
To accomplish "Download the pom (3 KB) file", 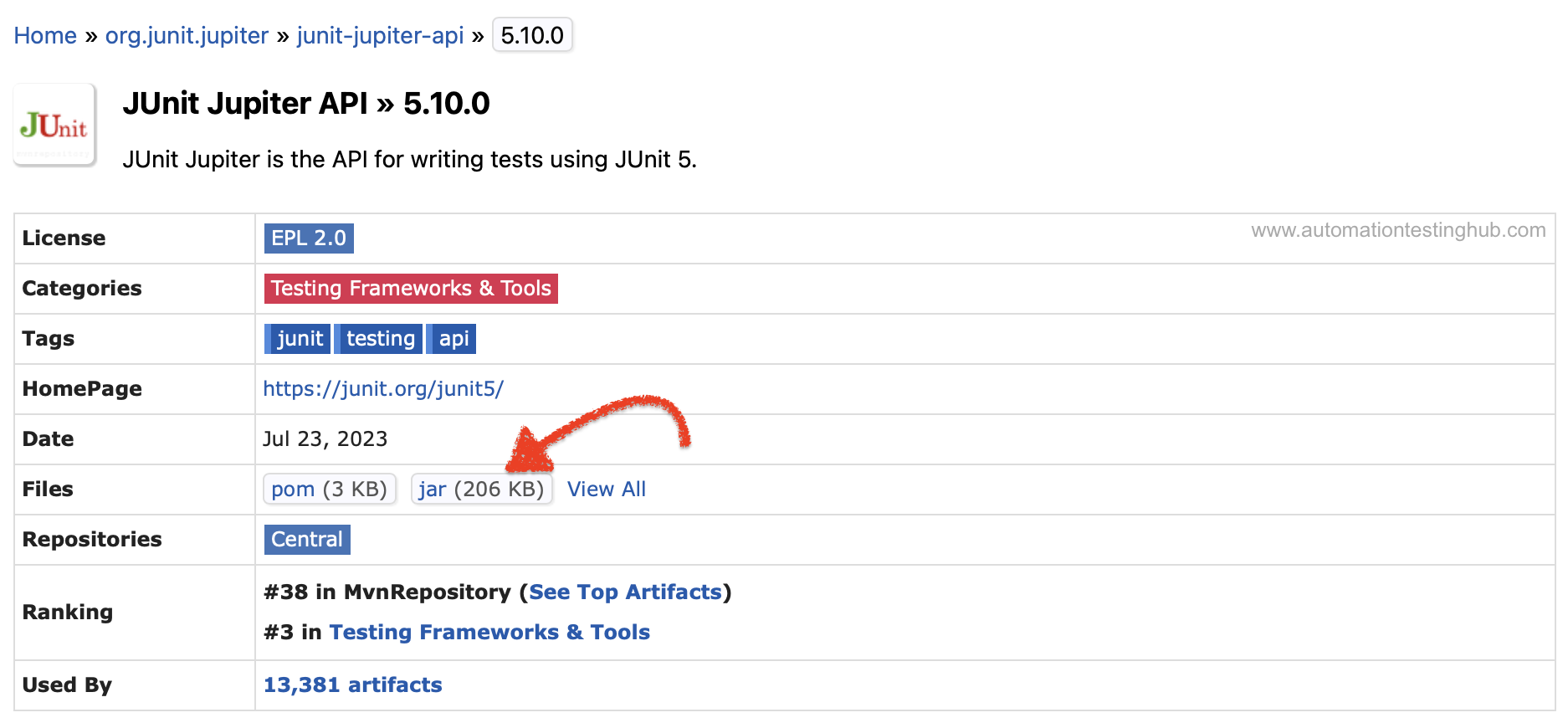I will [x=330, y=489].
